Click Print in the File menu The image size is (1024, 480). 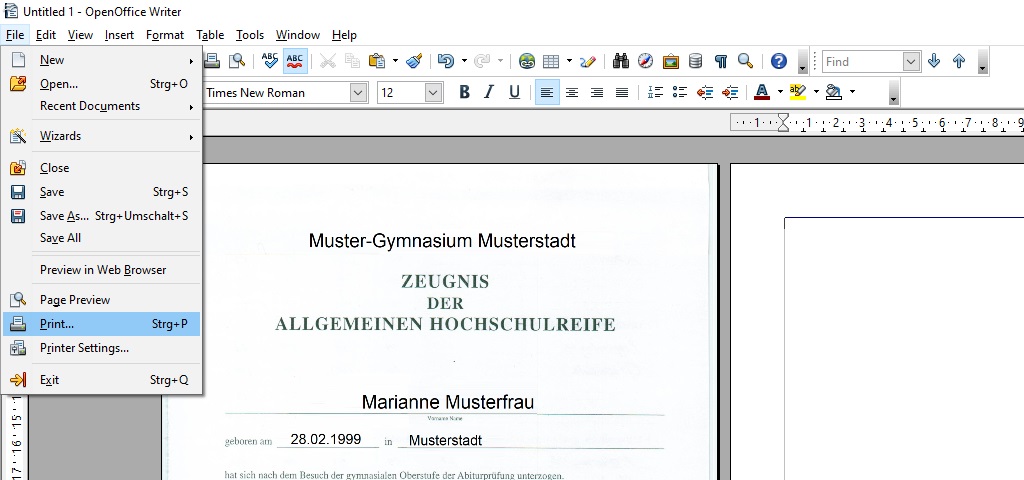(x=57, y=324)
